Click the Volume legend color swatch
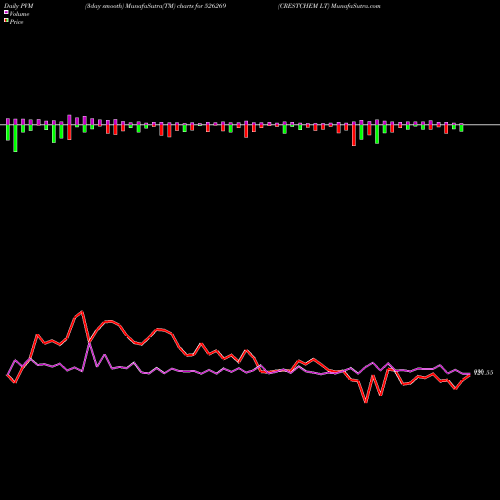500x500 pixels. coord(6,13)
